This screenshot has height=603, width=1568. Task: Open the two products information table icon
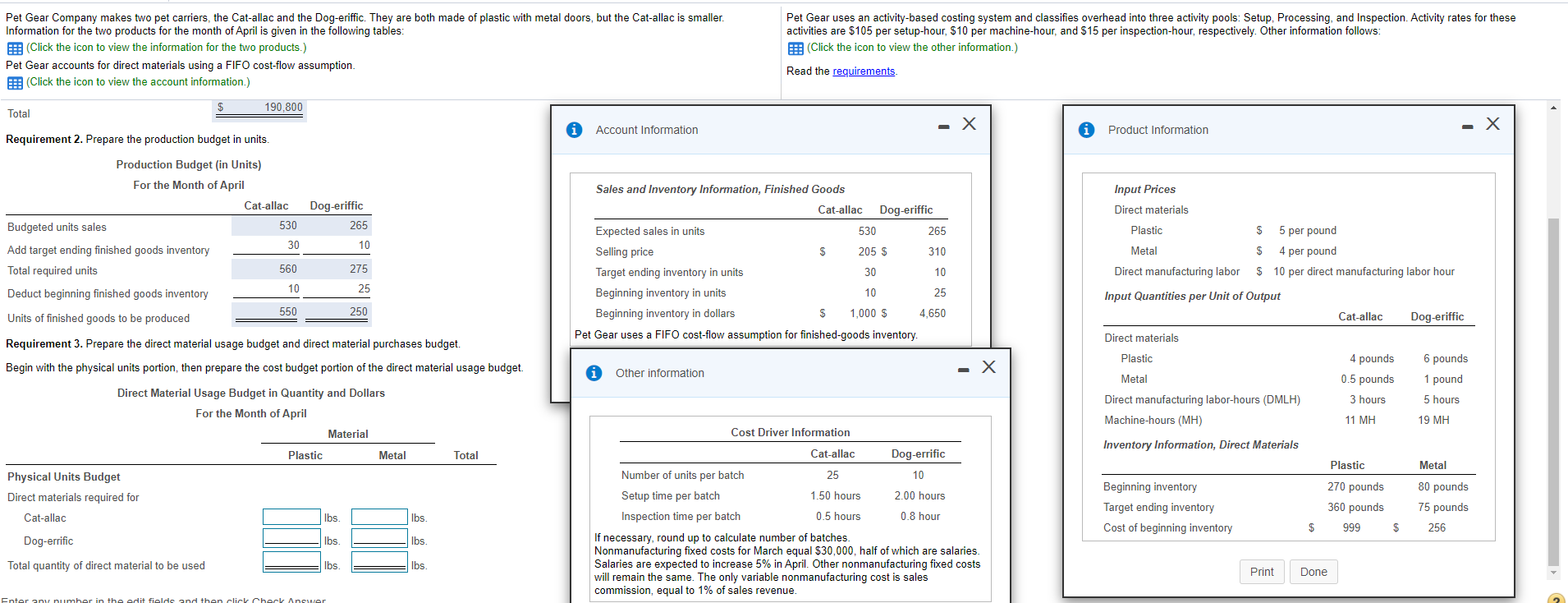(x=15, y=48)
